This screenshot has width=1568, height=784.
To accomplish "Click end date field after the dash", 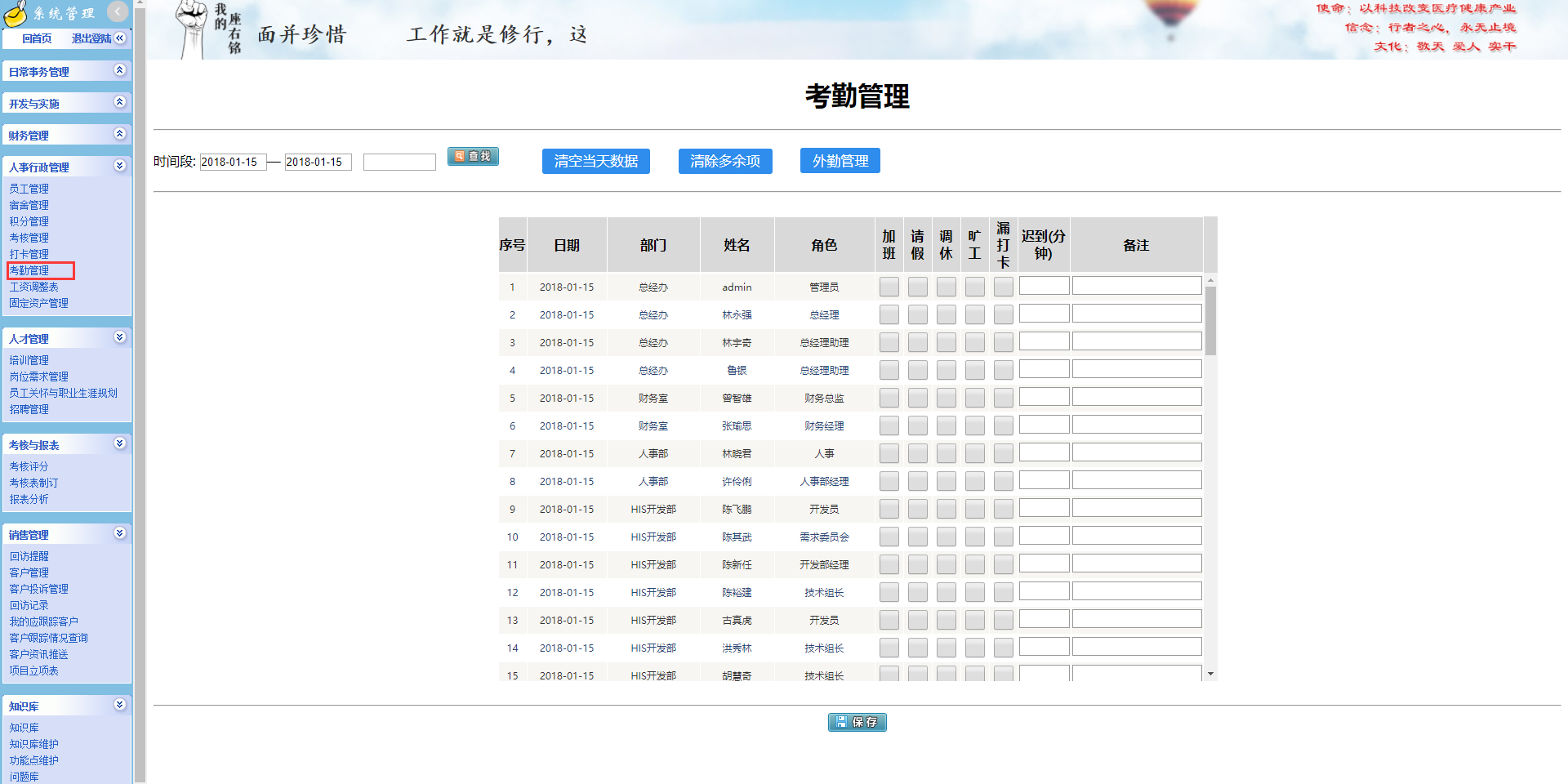I will pos(318,162).
